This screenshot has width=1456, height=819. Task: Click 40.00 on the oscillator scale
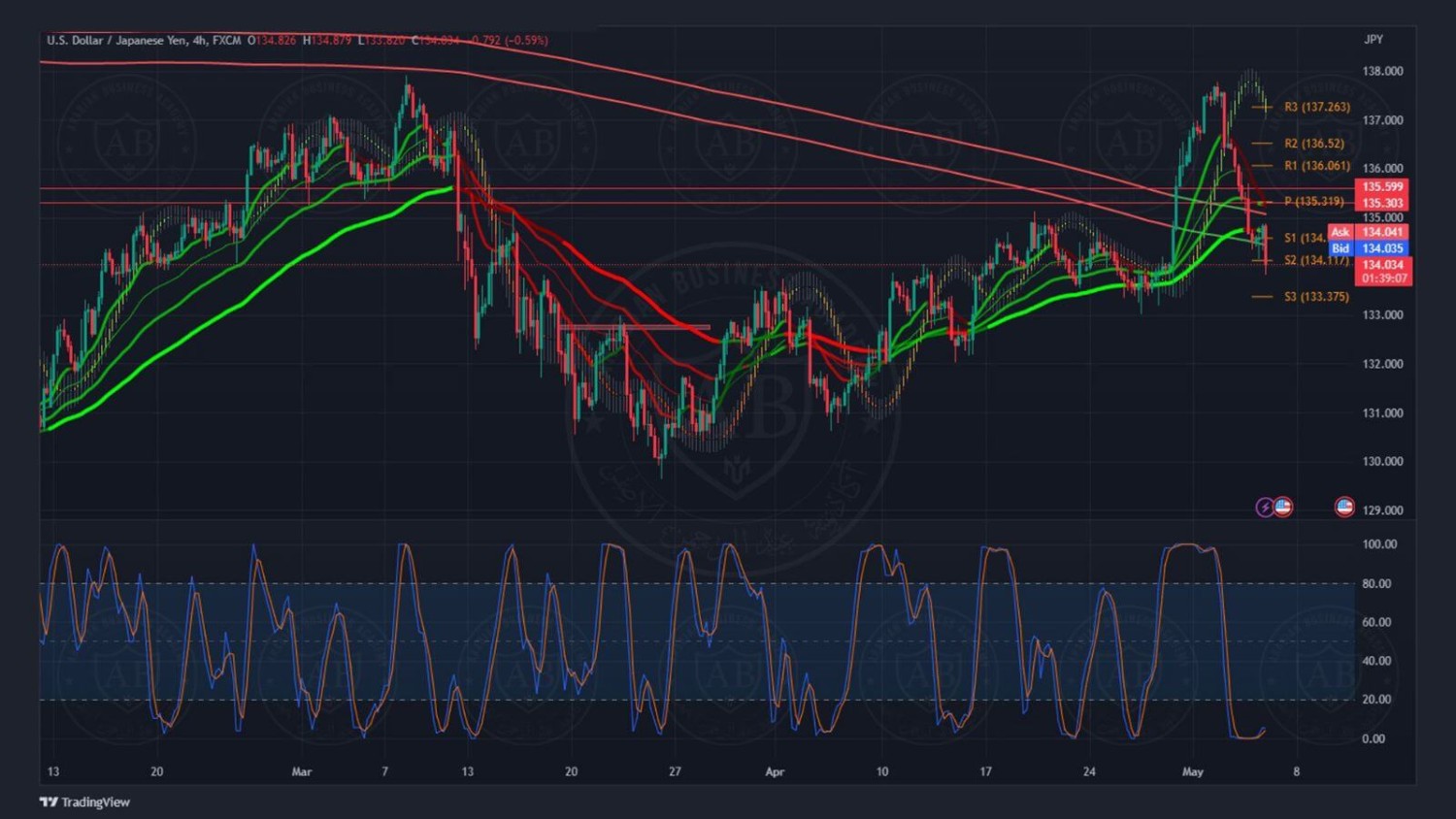tap(1376, 661)
